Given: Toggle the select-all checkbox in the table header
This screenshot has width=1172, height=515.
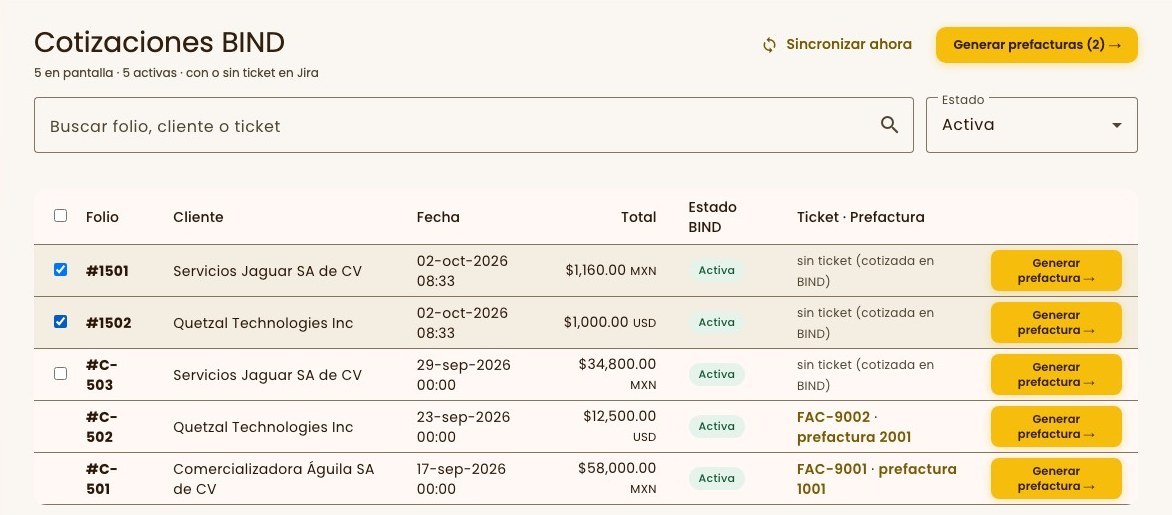Looking at the screenshot, I should [x=61, y=215].
